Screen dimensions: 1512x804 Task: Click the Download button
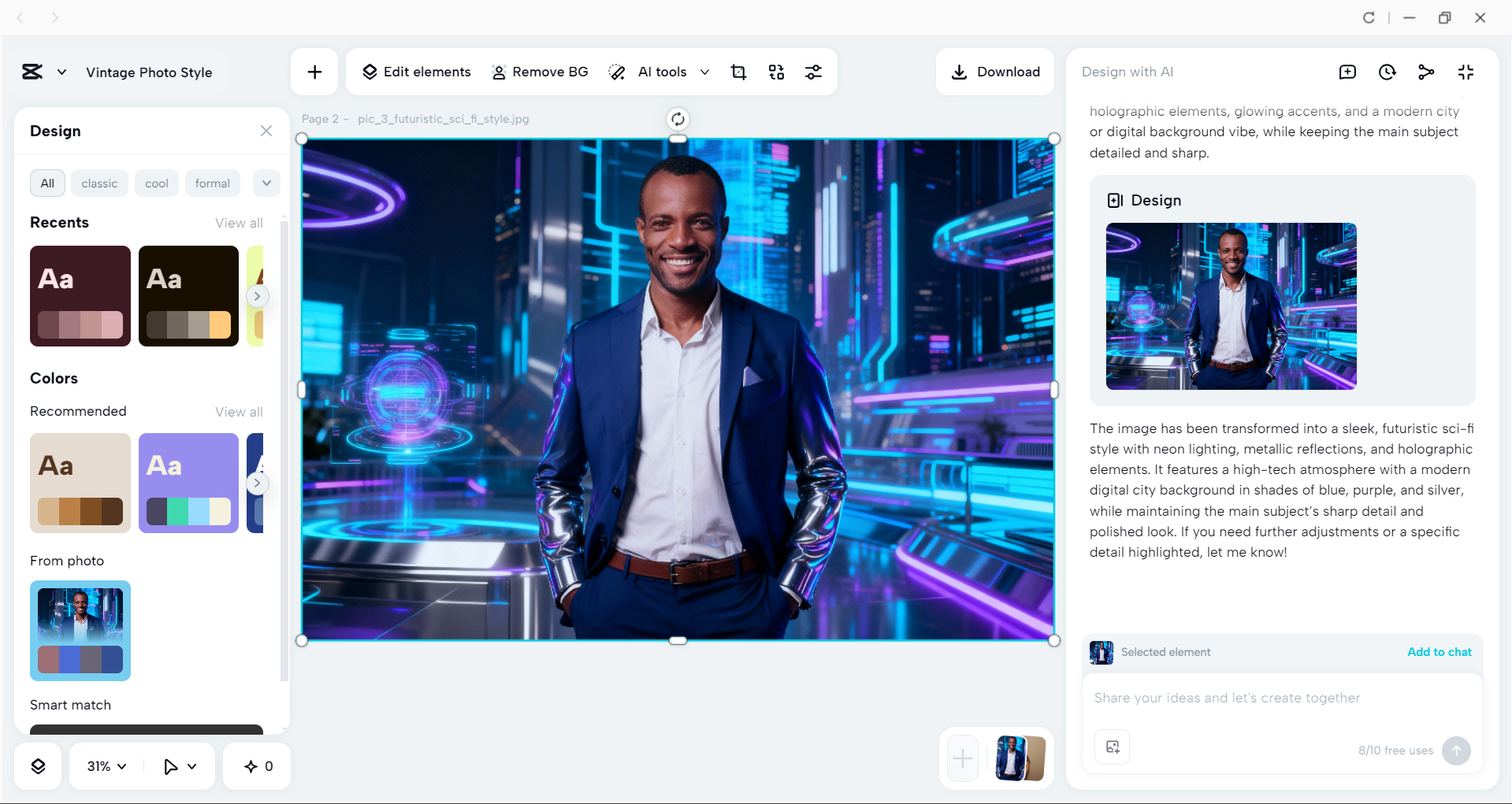tap(995, 72)
